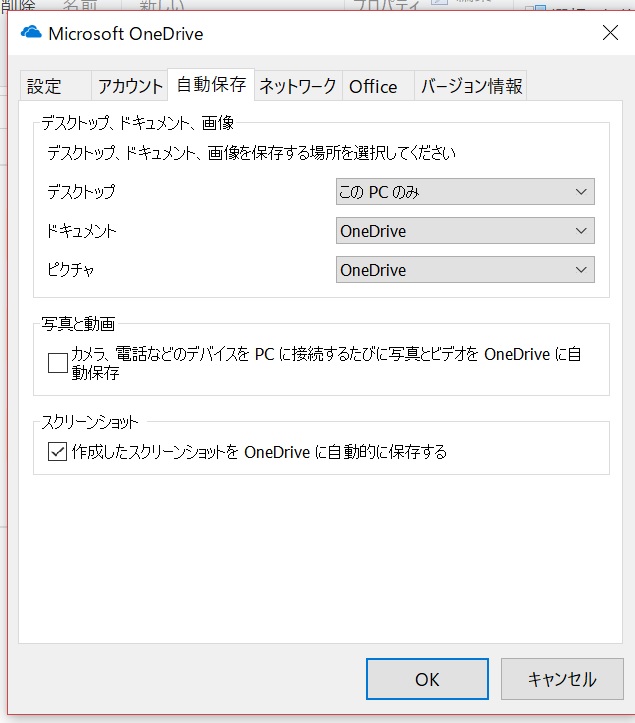Click the OneDrive cloud icon in title bar
This screenshot has width=635, height=723.
32,35
